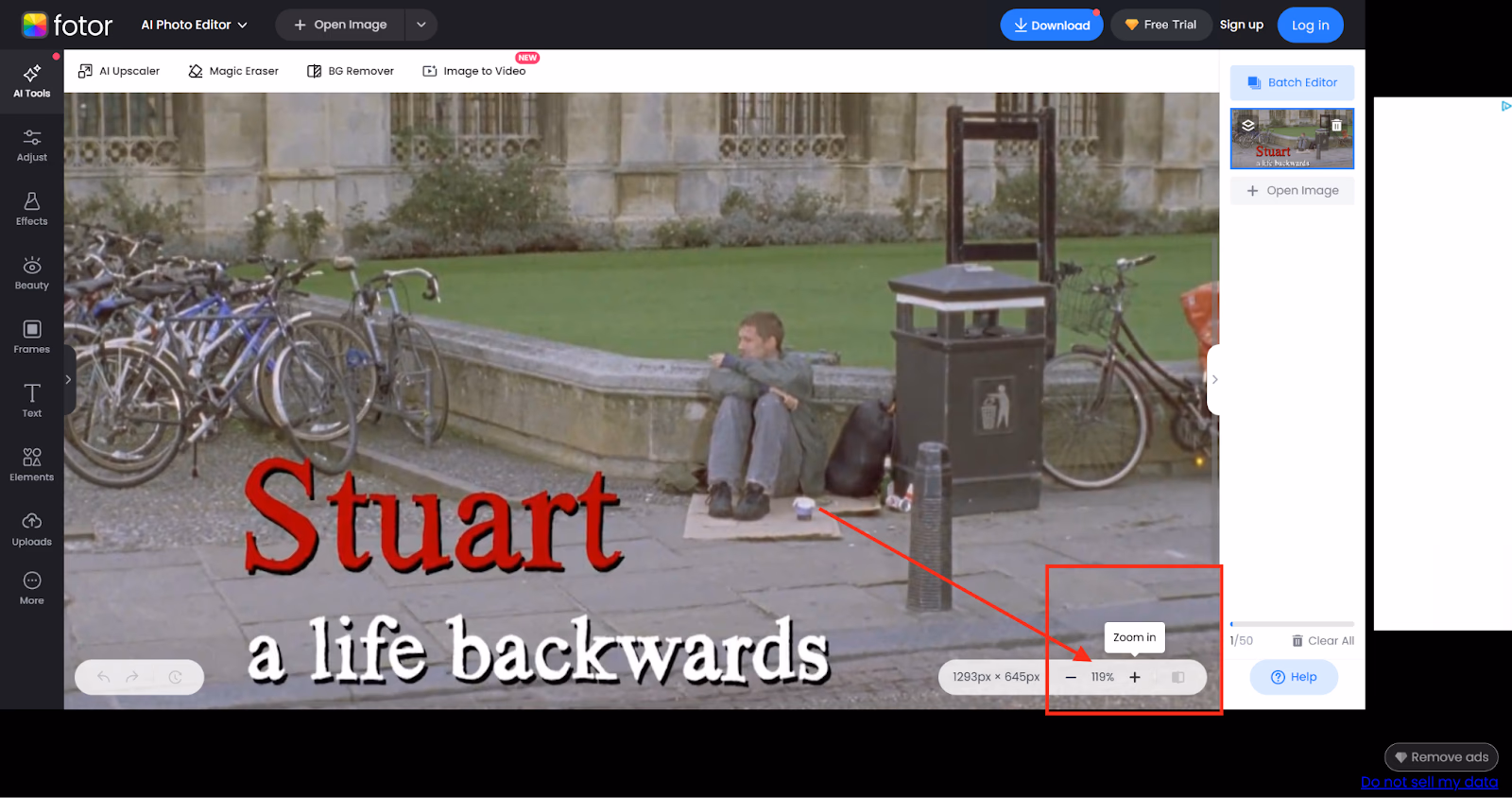Select the Text tool

[31, 401]
